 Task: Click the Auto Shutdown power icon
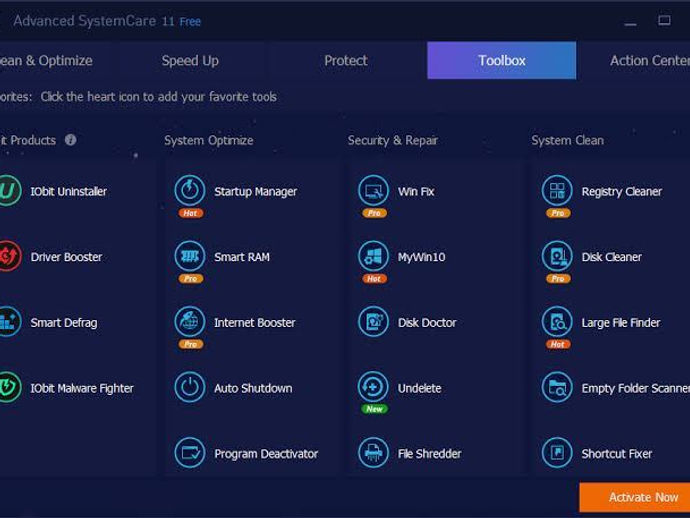coord(190,387)
